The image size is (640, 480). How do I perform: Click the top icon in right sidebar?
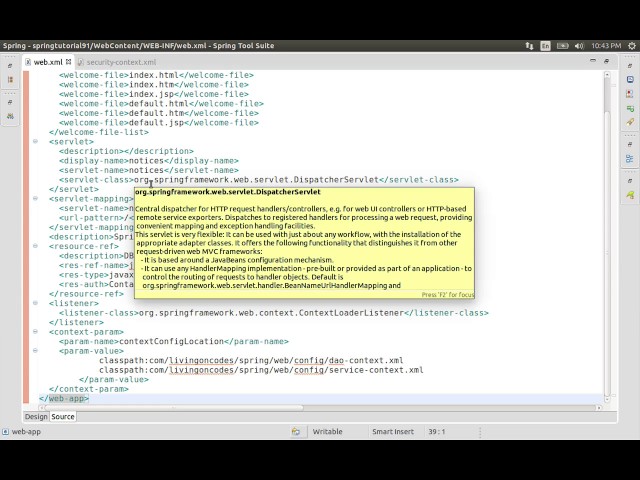tap(629, 65)
